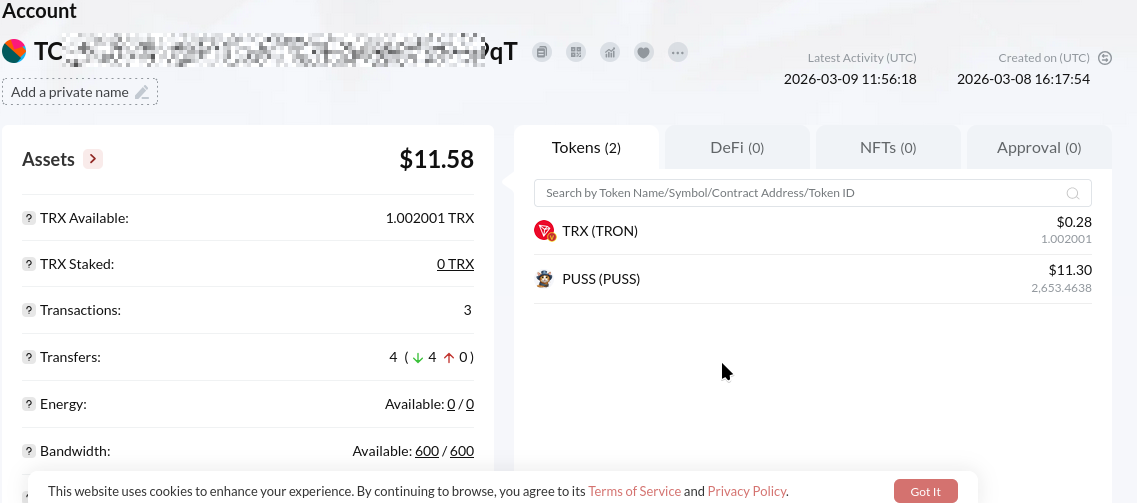The image size is (1137, 503).
Task: Click help icon beside Energy
Action: (x=29, y=404)
